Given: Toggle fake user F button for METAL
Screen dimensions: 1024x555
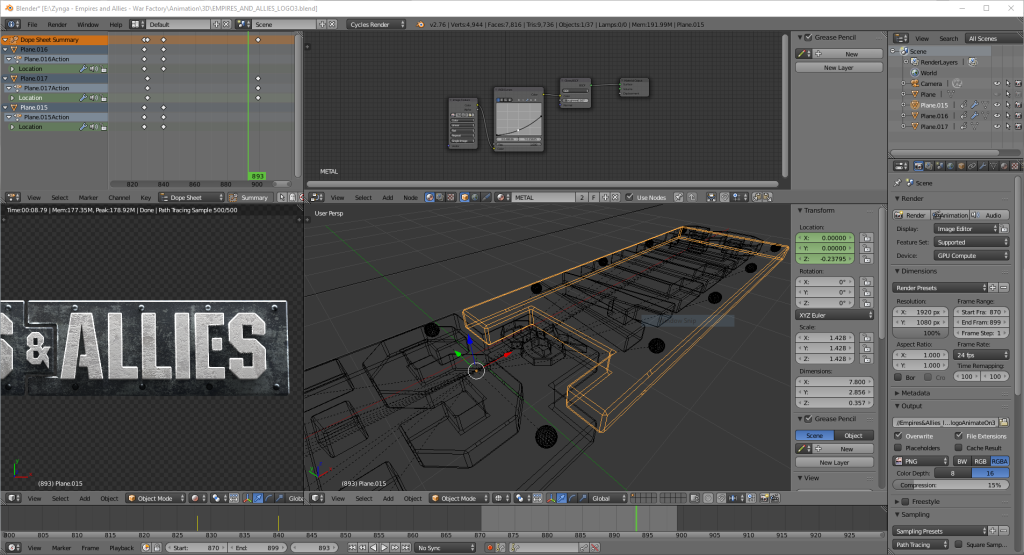Looking at the screenshot, I should [x=594, y=197].
